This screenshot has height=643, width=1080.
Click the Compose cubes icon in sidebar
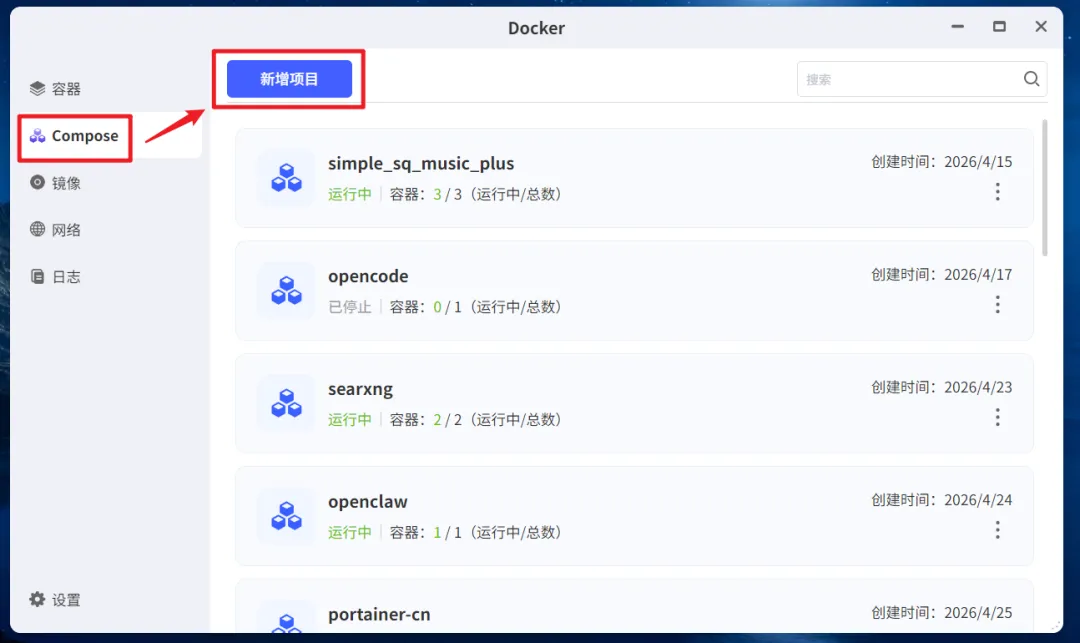pyautogui.click(x=37, y=136)
